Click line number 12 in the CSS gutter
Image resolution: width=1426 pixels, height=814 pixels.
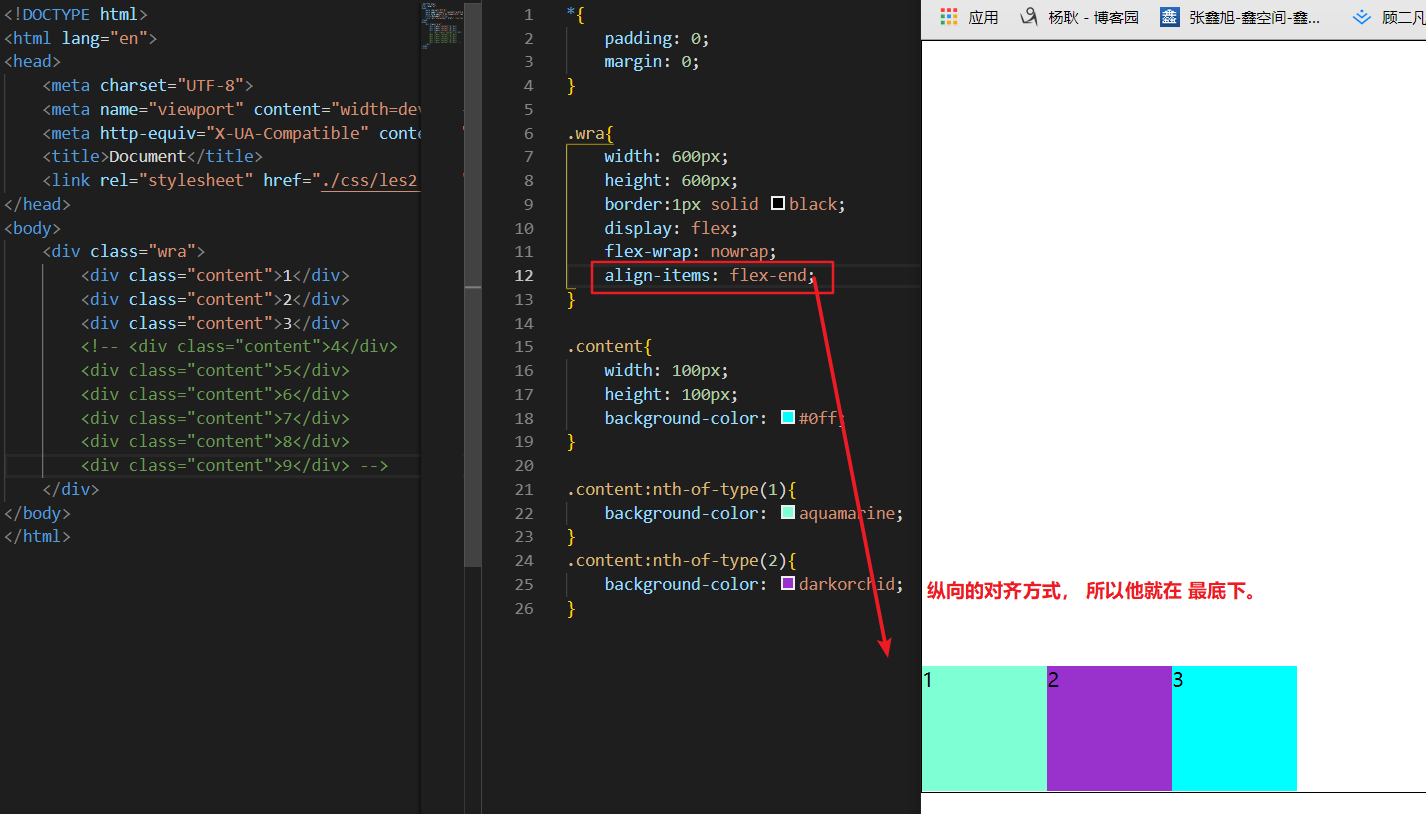point(524,275)
